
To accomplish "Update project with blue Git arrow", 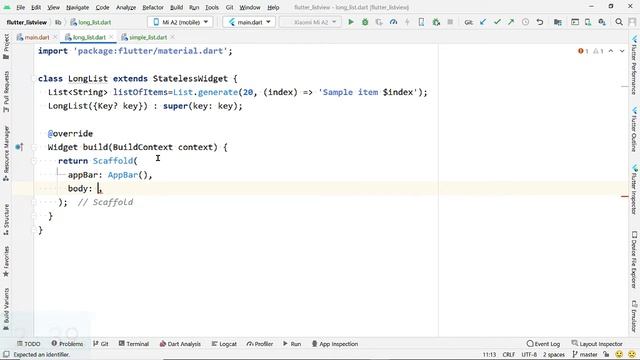I will pyautogui.click(x=483, y=22).
